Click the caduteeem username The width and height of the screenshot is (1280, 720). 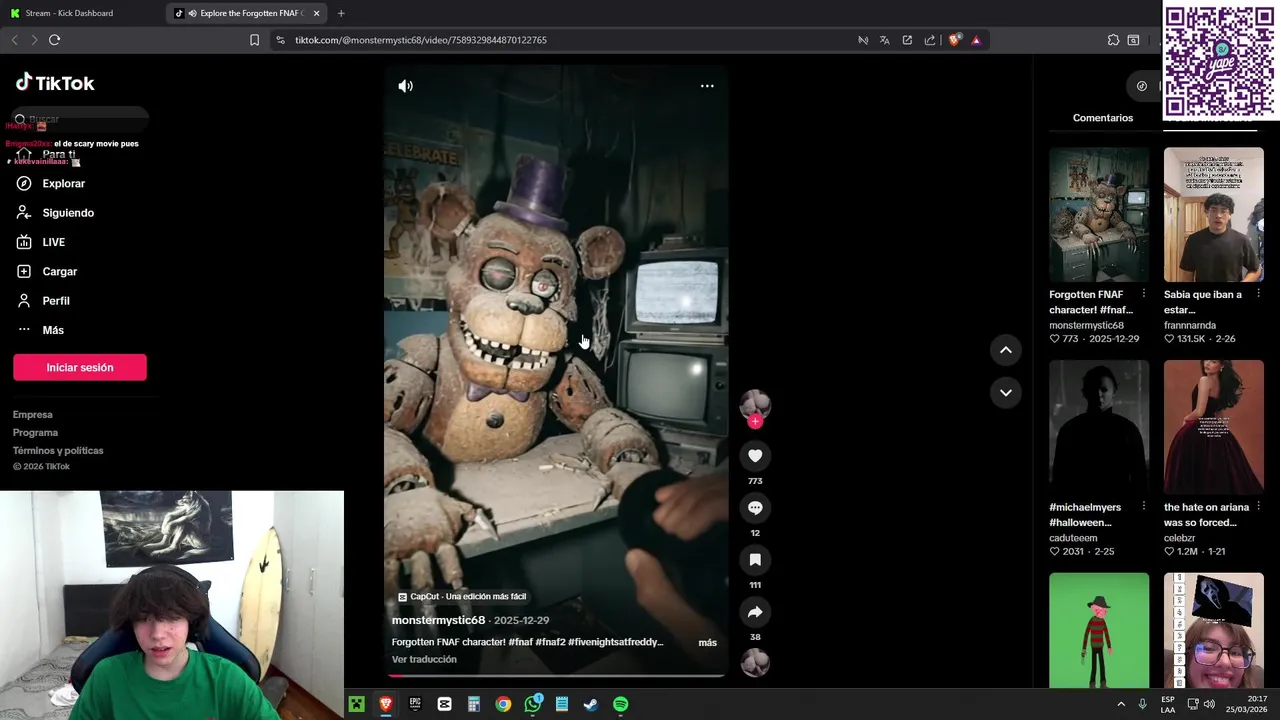[x=1073, y=538]
